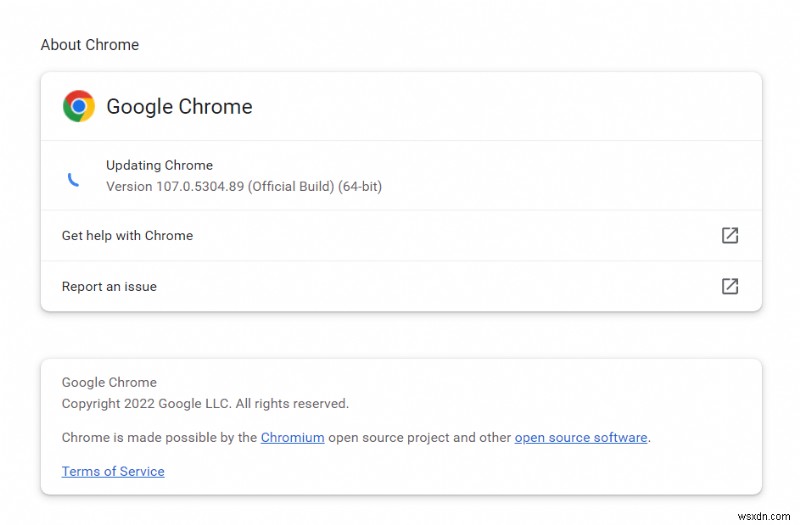The image size is (800, 525).
Task: Click the About Chrome page heading
Action: coord(90,45)
